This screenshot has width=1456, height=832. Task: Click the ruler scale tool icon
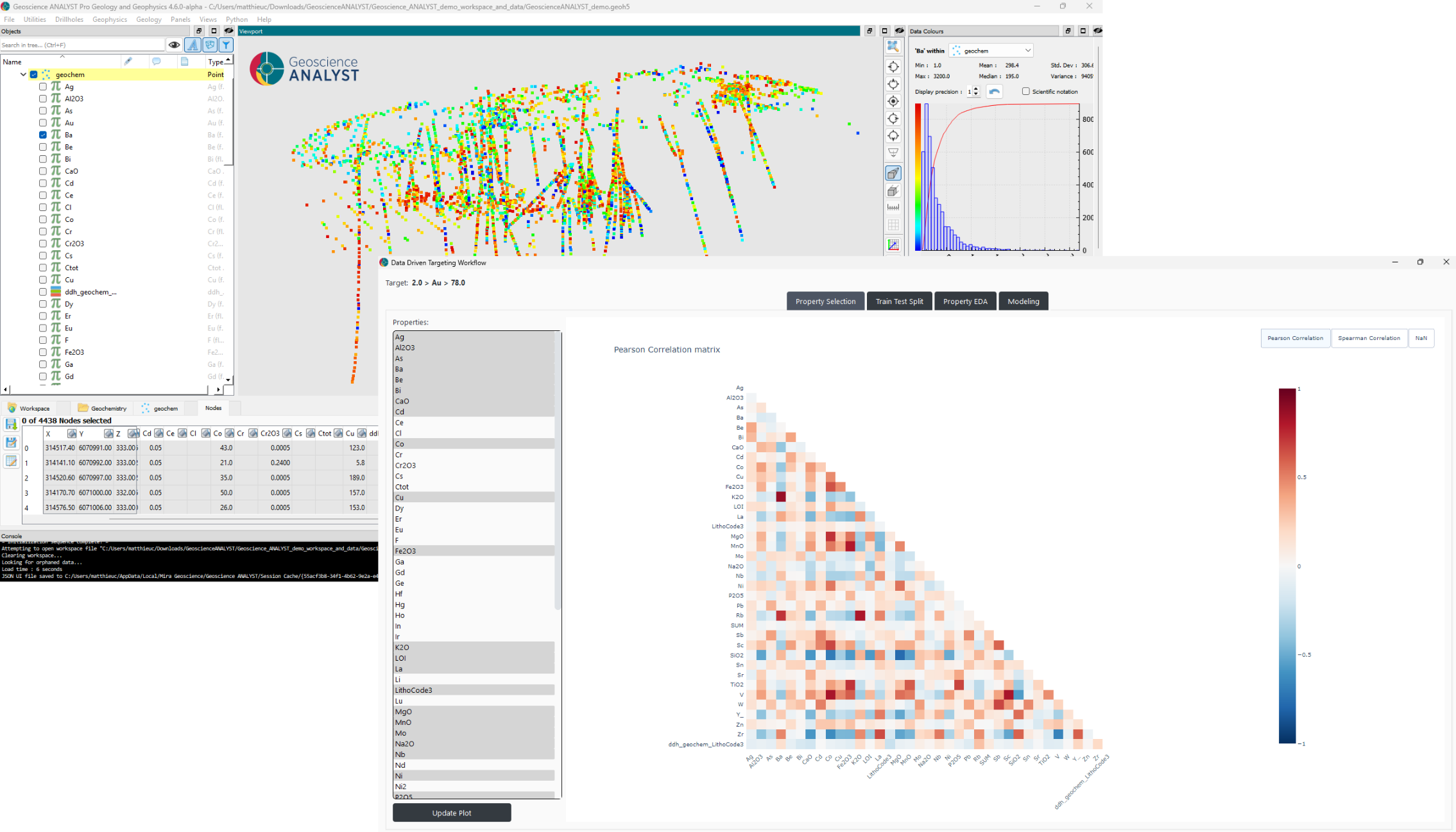click(x=893, y=208)
